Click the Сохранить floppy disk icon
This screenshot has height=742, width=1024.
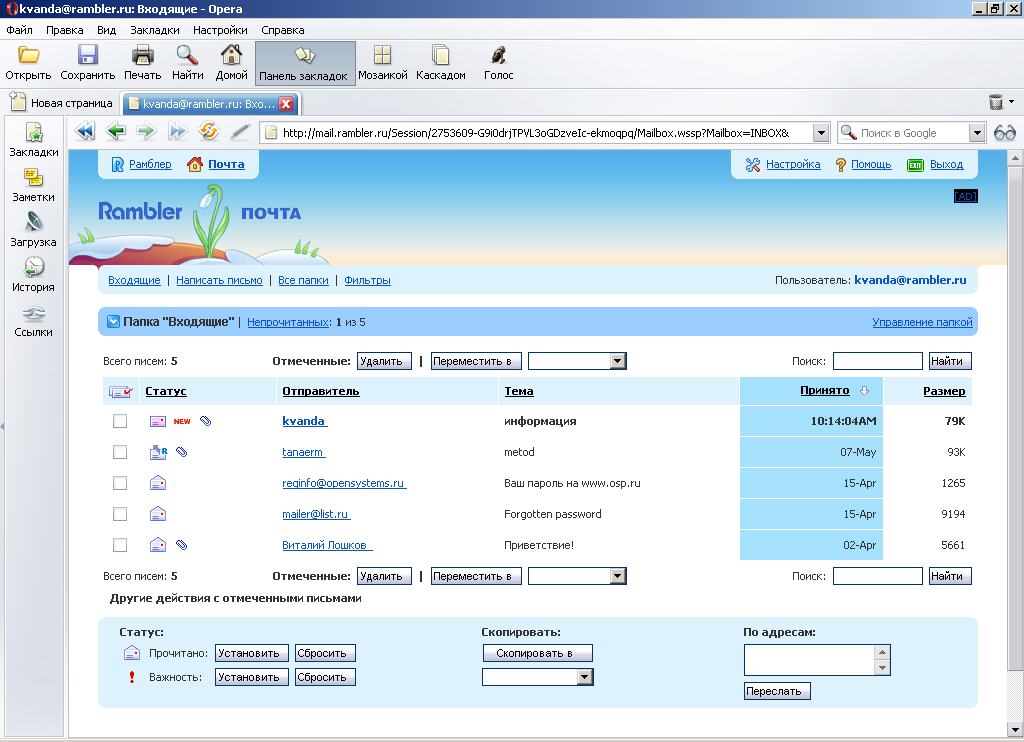tap(88, 55)
